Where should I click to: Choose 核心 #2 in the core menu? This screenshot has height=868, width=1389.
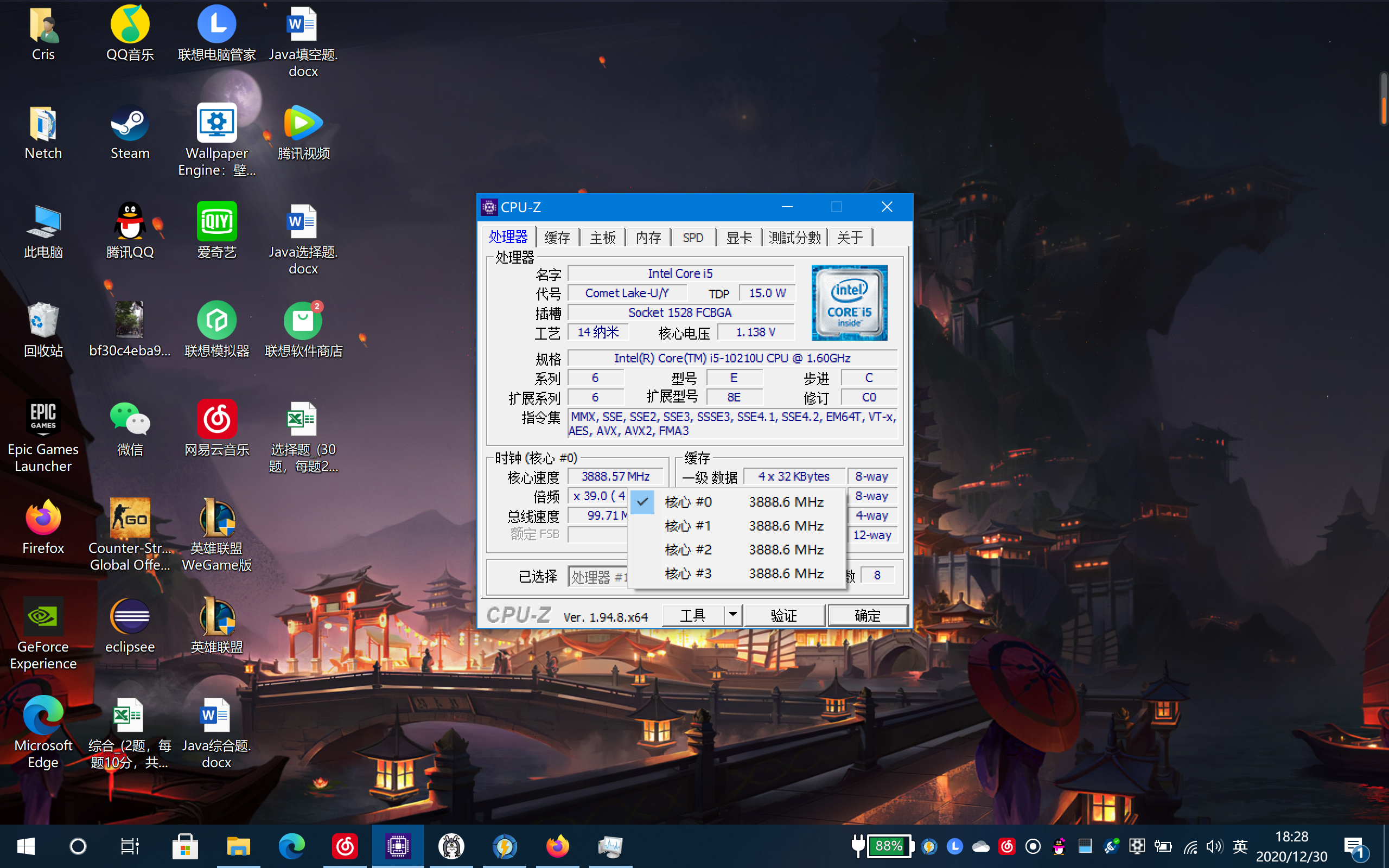[737, 550]
